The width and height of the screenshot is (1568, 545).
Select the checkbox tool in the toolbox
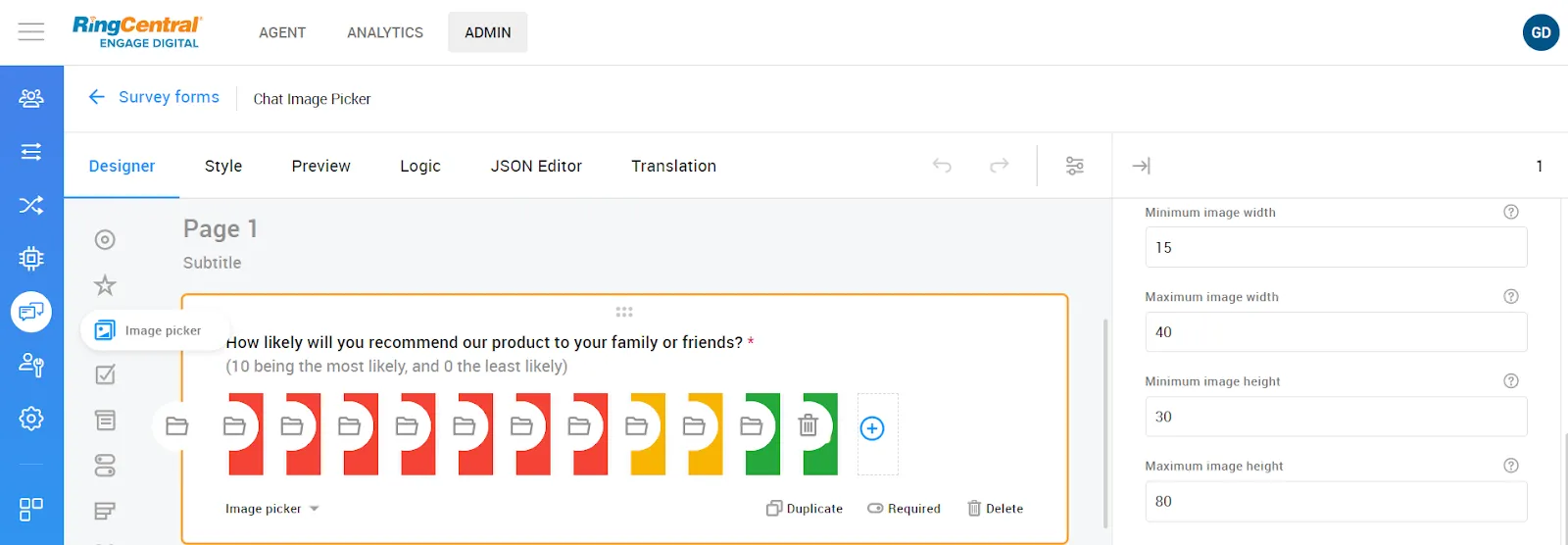105,374
